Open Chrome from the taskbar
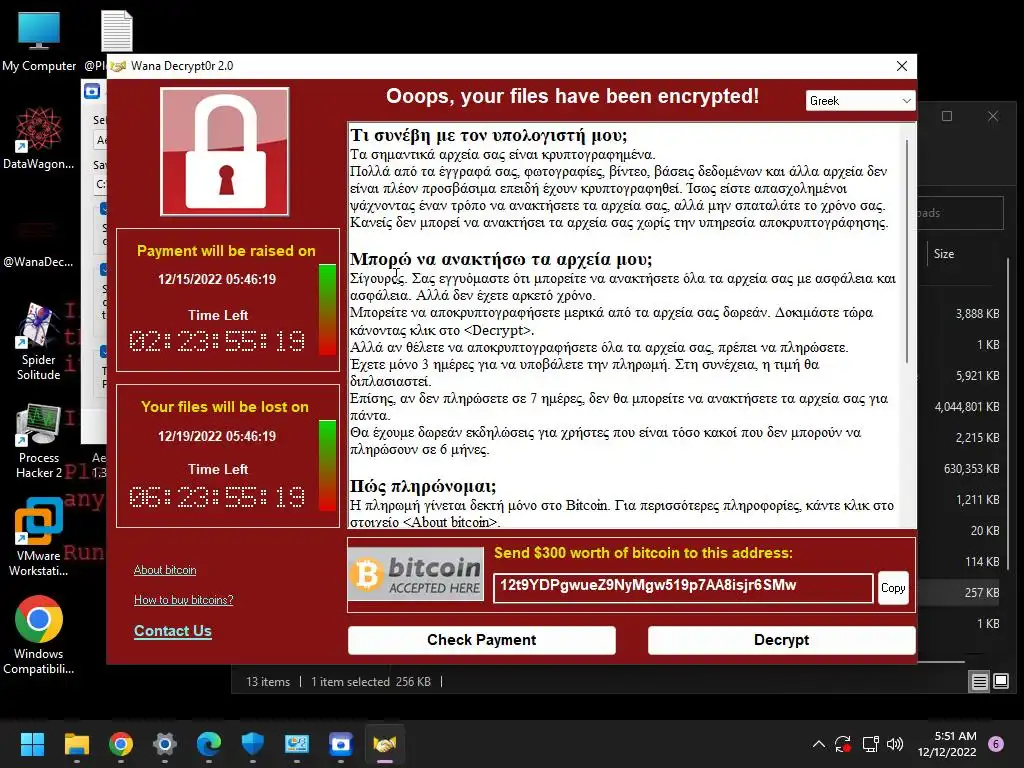Image resolution: width=1024 pixels, height=768 pixels. [x=120, y=744]
